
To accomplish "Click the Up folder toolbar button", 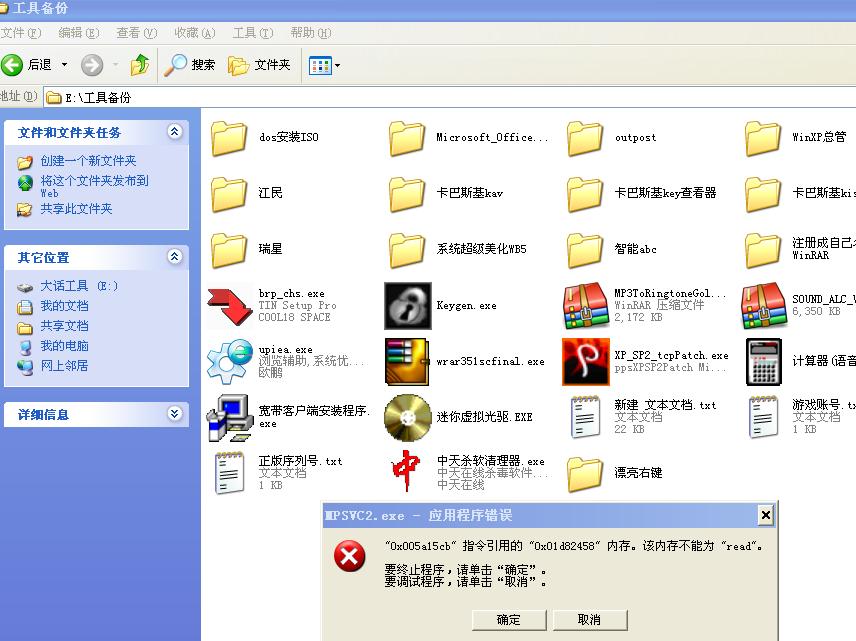I will [140, 65].
